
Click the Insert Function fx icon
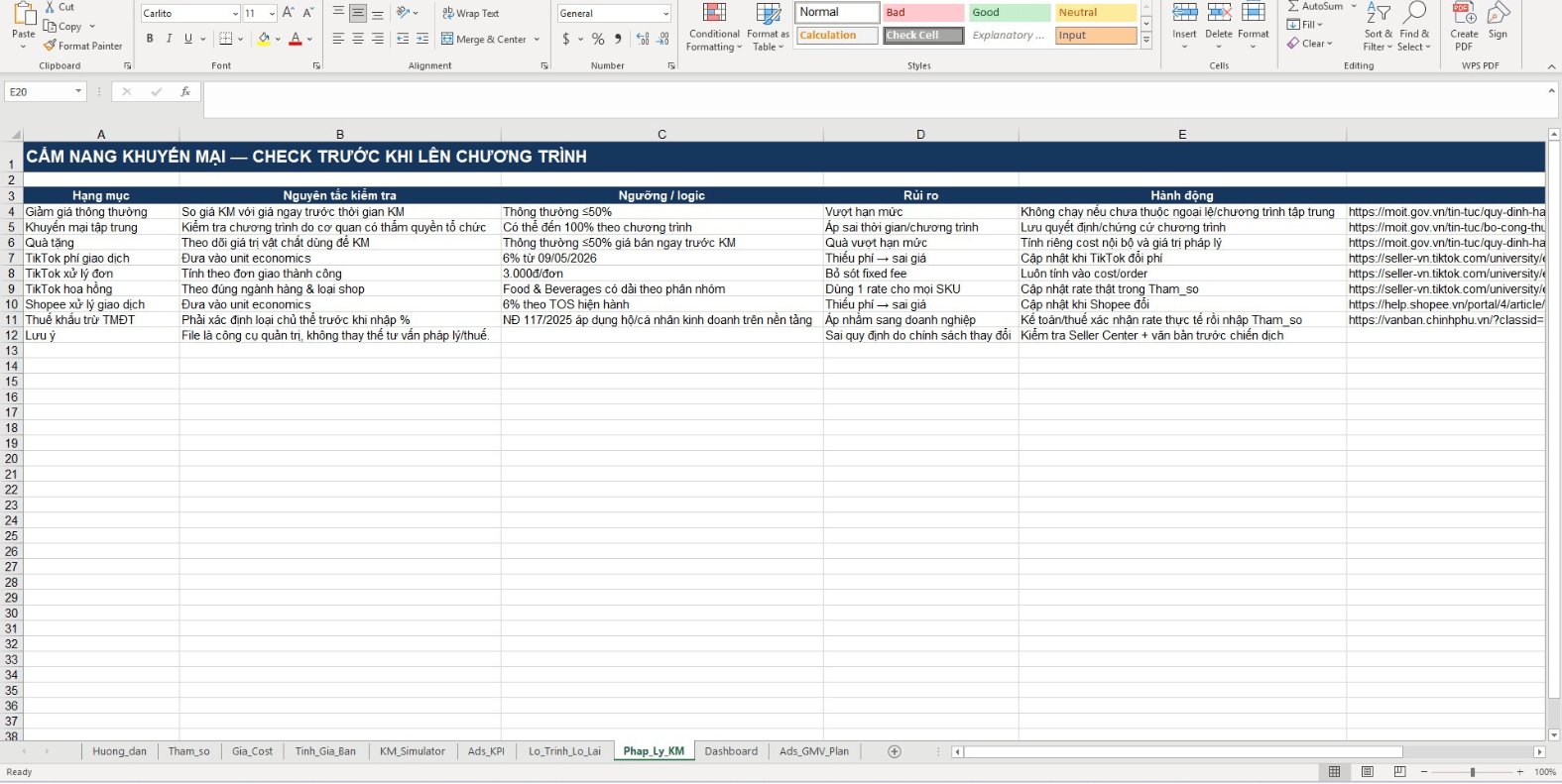pyautogui.click(x=185, y=92)
